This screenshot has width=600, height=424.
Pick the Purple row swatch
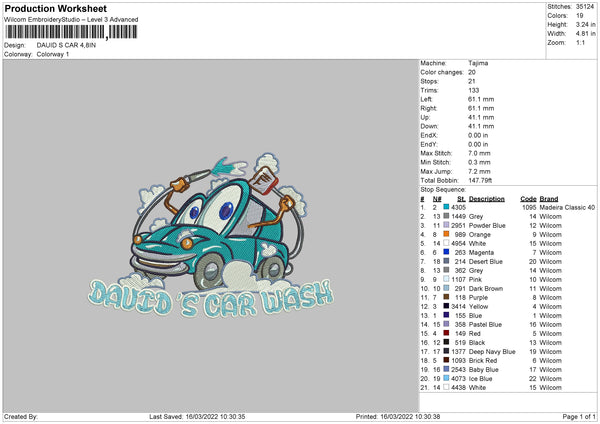pos(446,297)
